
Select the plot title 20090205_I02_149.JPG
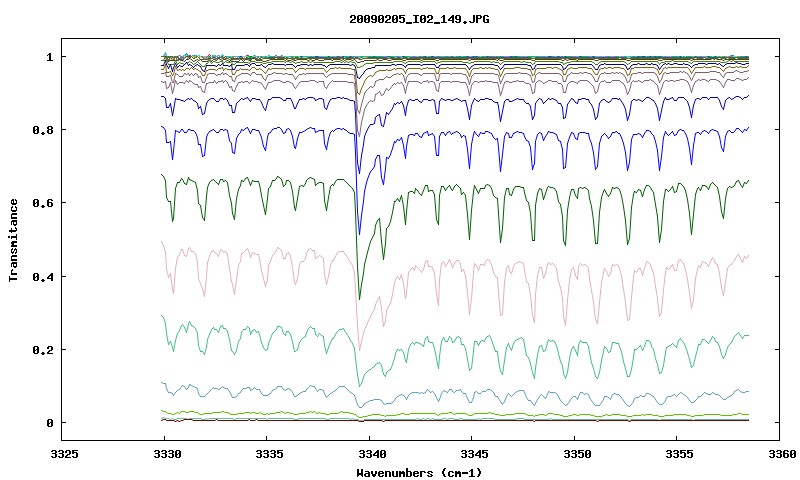(x=419, y=19)
